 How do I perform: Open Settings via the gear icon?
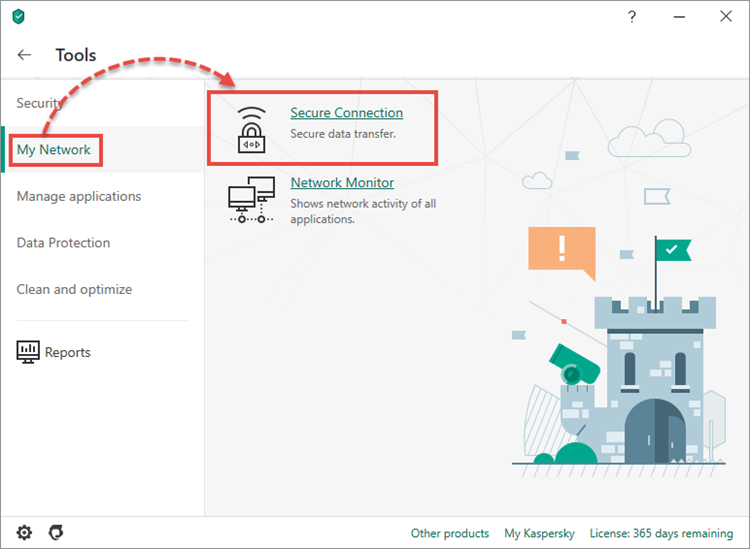coord(24,532)
